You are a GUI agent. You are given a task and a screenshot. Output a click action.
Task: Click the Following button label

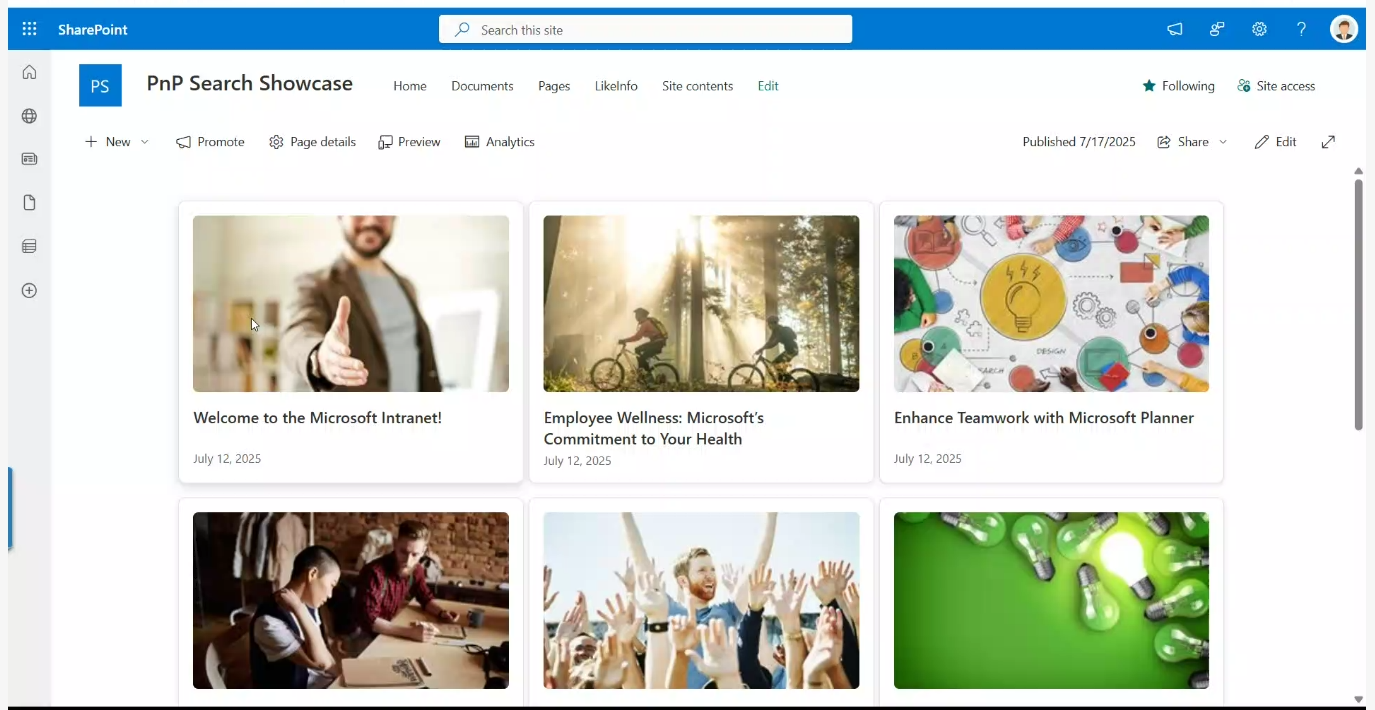point(1188,86)
